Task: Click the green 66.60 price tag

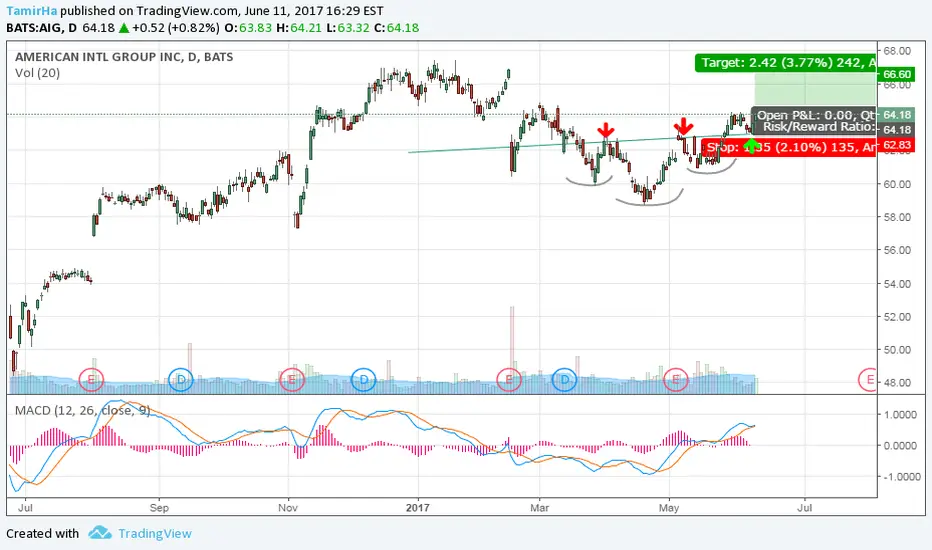Action: point(896,74)
